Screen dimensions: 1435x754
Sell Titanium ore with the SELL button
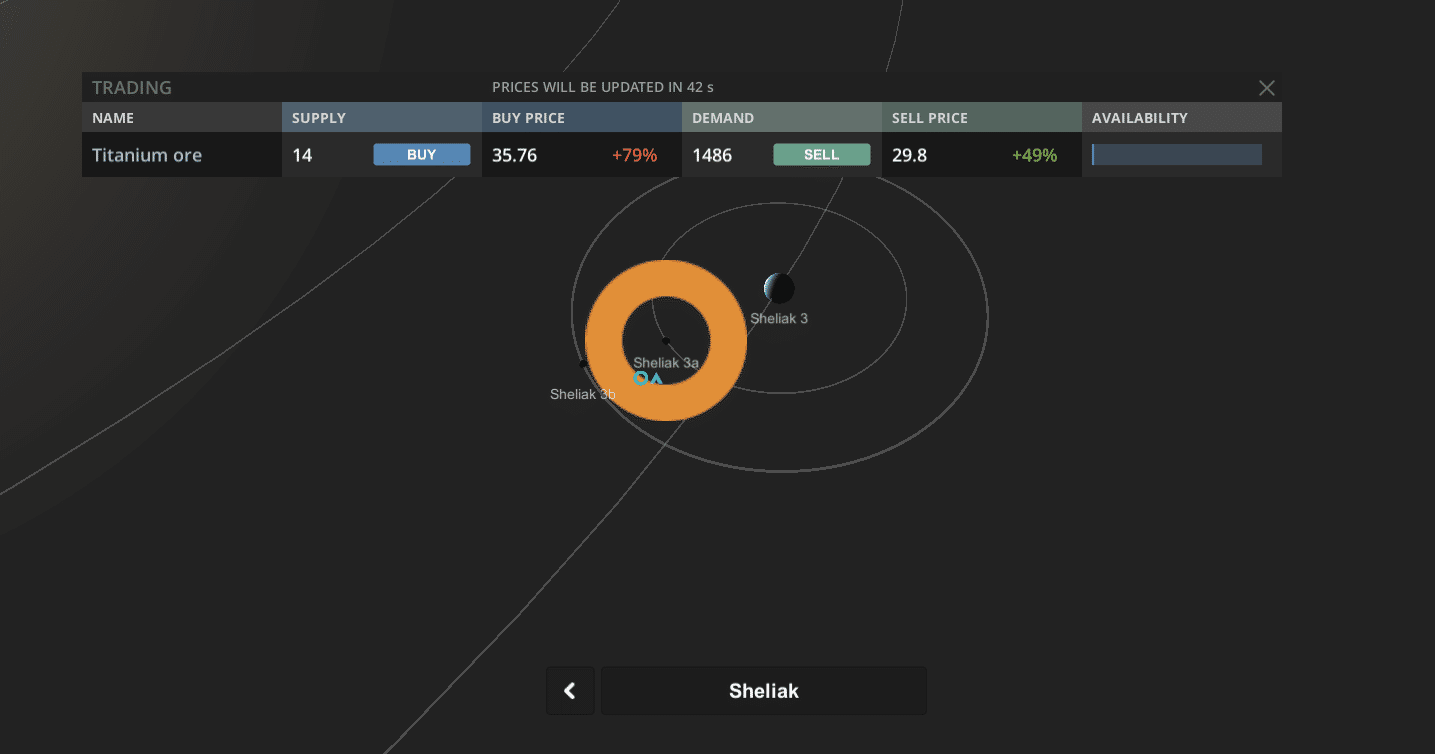point(822,155)
